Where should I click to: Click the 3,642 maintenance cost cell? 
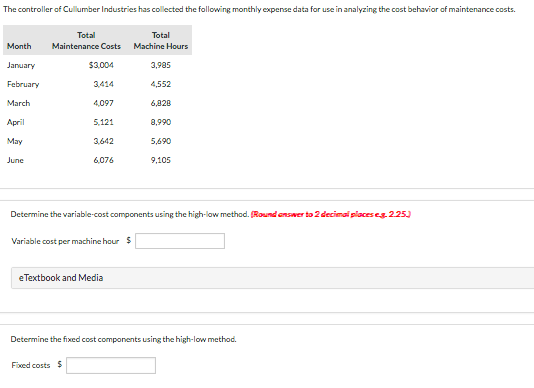tap(104, 141)
